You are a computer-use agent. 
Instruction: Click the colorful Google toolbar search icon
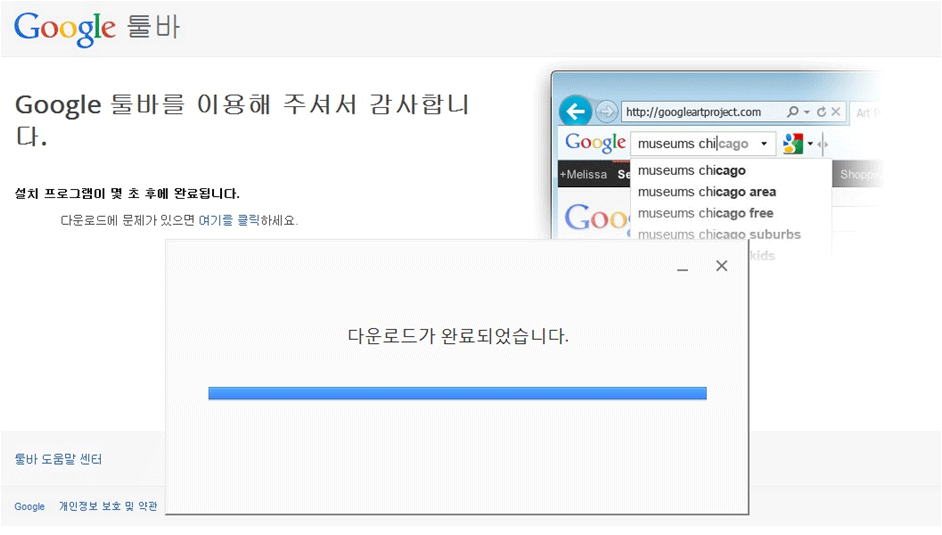[x=793, y=144]
